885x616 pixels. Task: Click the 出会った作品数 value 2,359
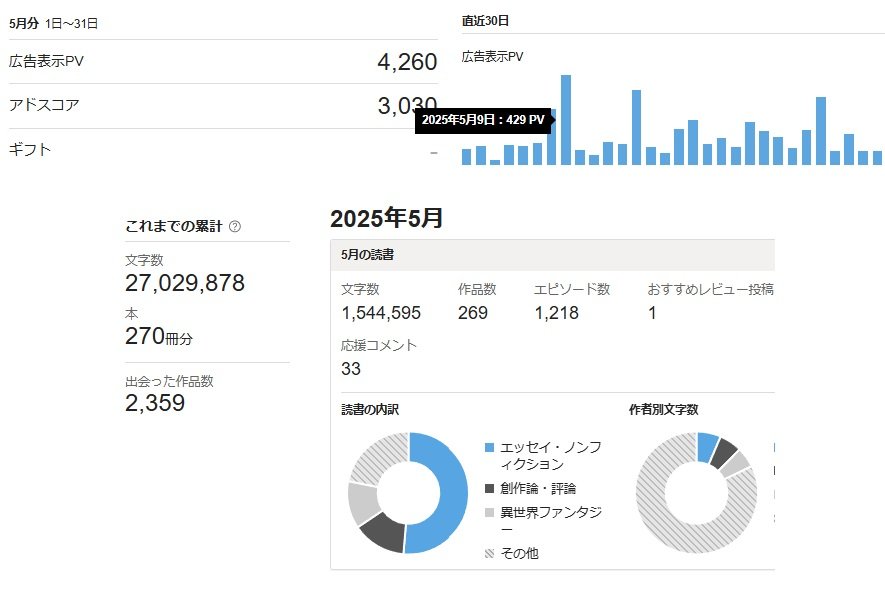point(155,403)
